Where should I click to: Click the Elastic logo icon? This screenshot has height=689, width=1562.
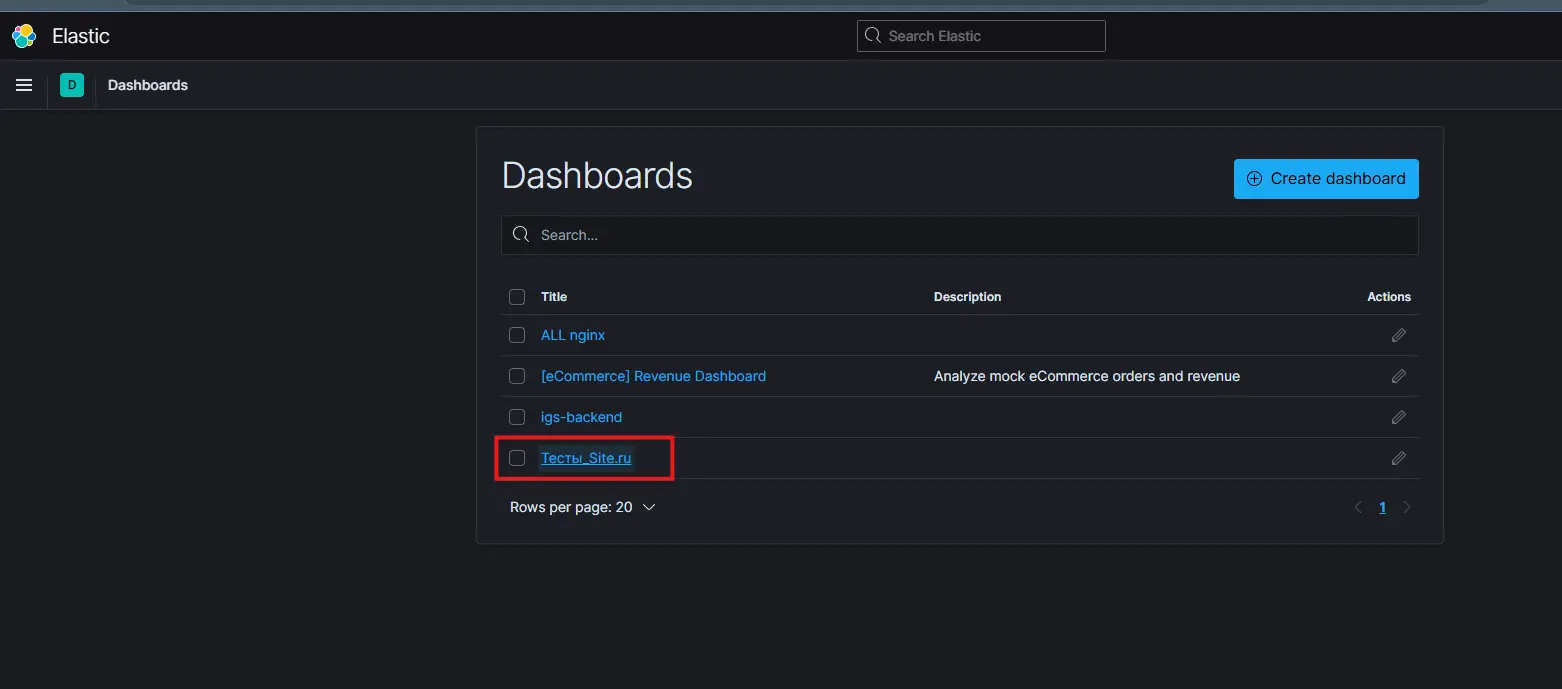click(24, 36)
